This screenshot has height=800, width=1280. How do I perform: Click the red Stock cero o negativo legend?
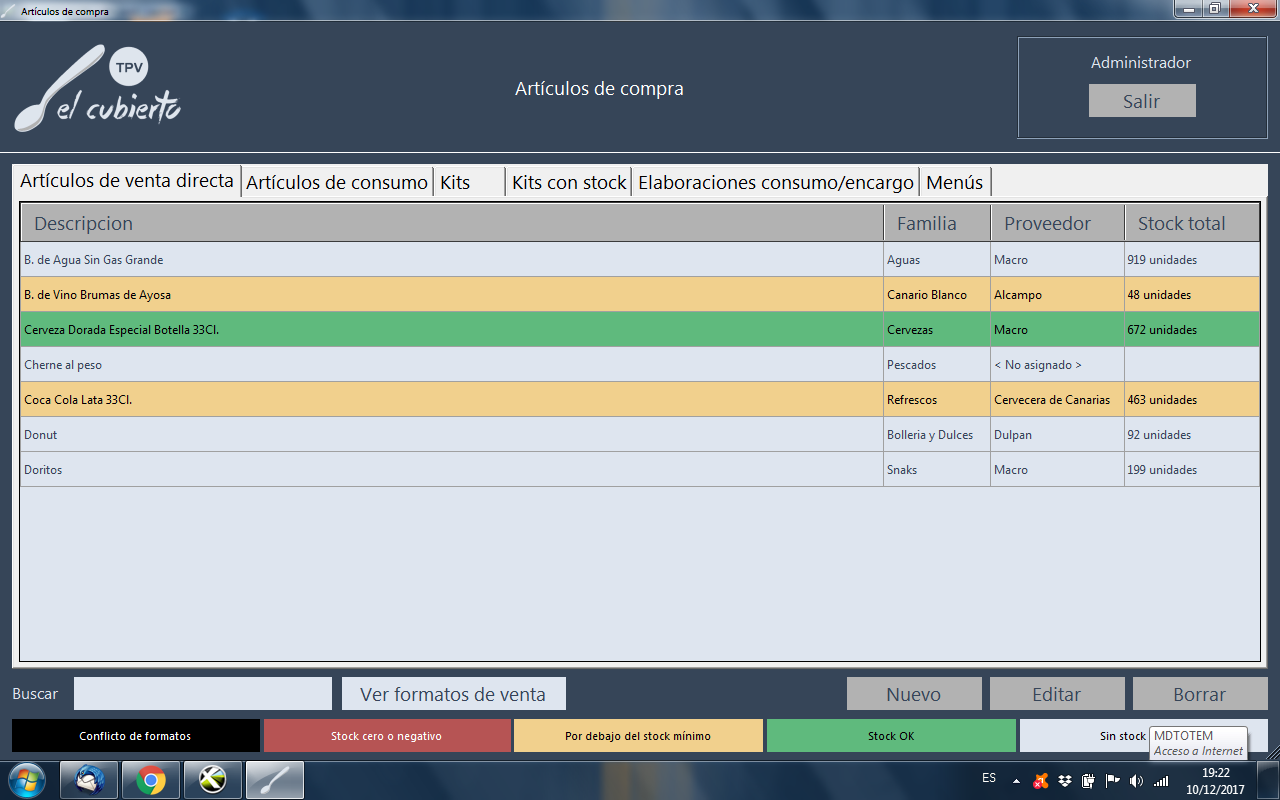[x=386, y=736]
